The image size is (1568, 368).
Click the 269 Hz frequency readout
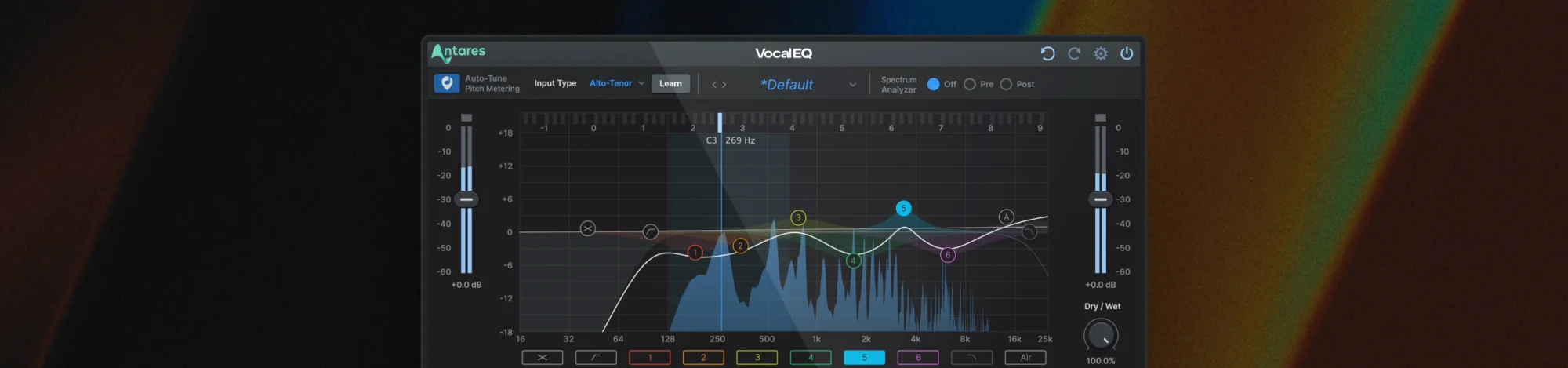point(740,140)
